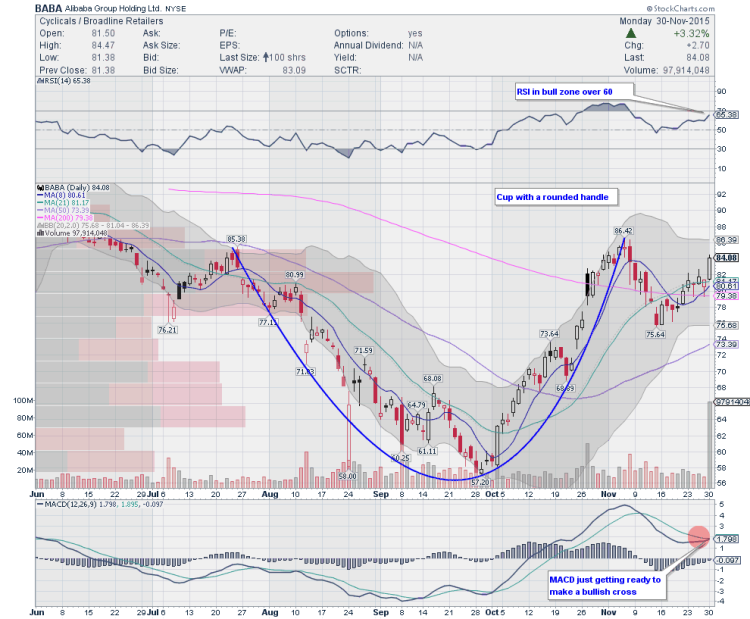Click the 'Sep' label on price panel date axis
This screenshot has height=619, width=750.
[x=381, y=494]
